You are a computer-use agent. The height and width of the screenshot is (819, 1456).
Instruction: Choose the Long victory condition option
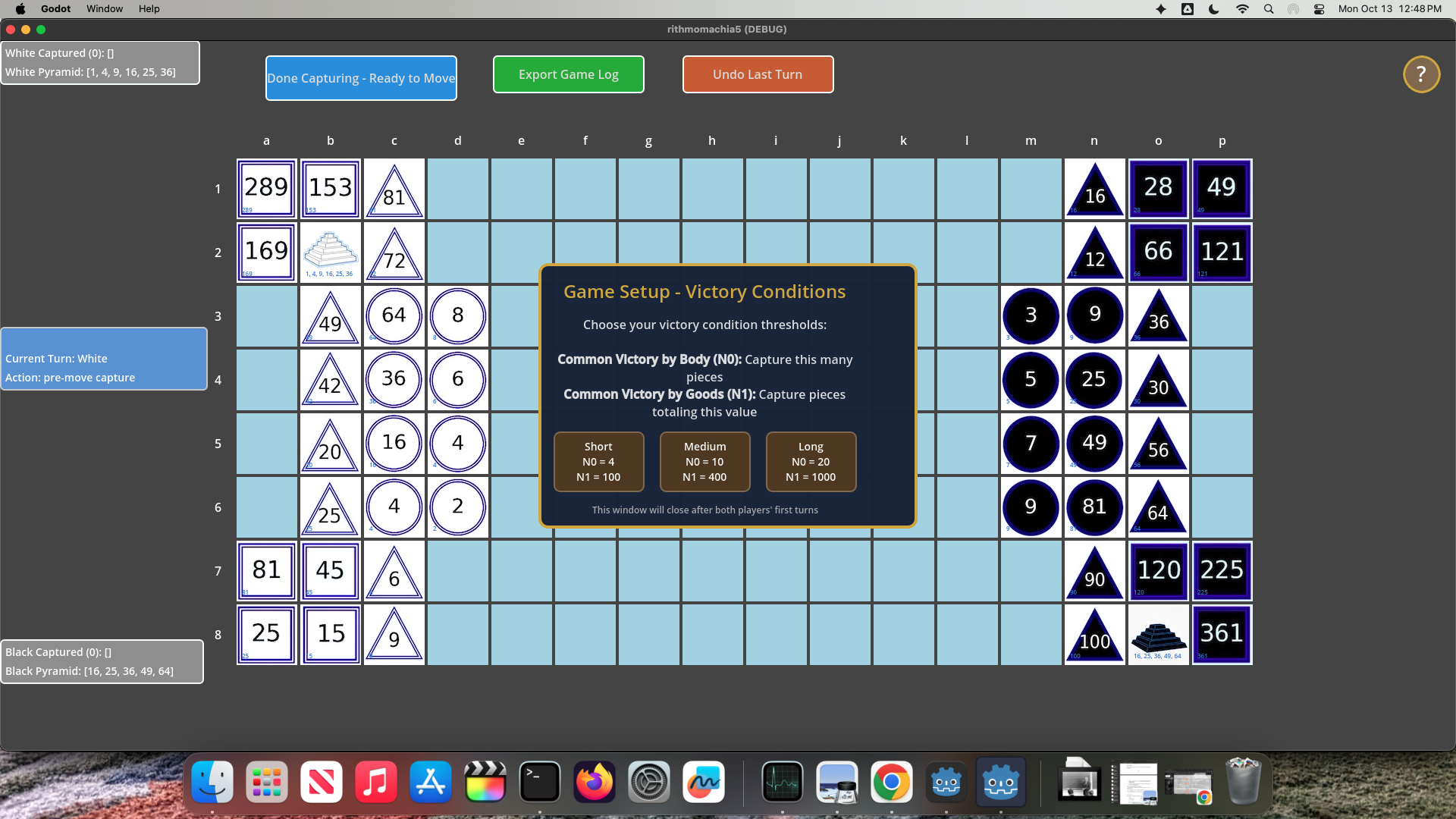click(811, 462)
